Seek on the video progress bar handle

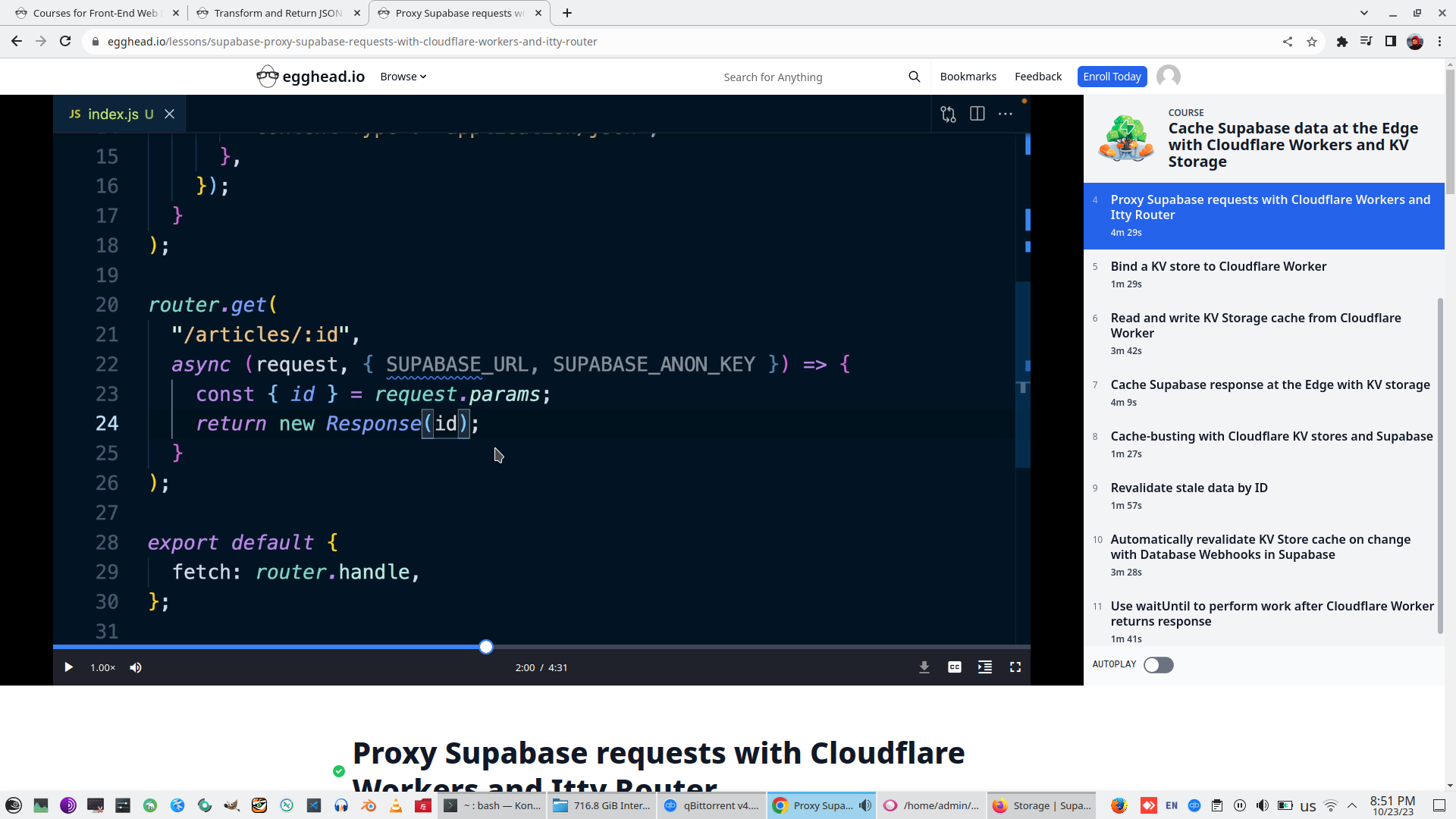pos(486,647)
